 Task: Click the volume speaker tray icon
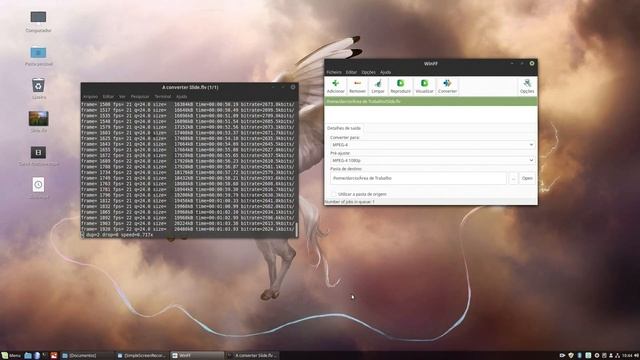point(636,356)
